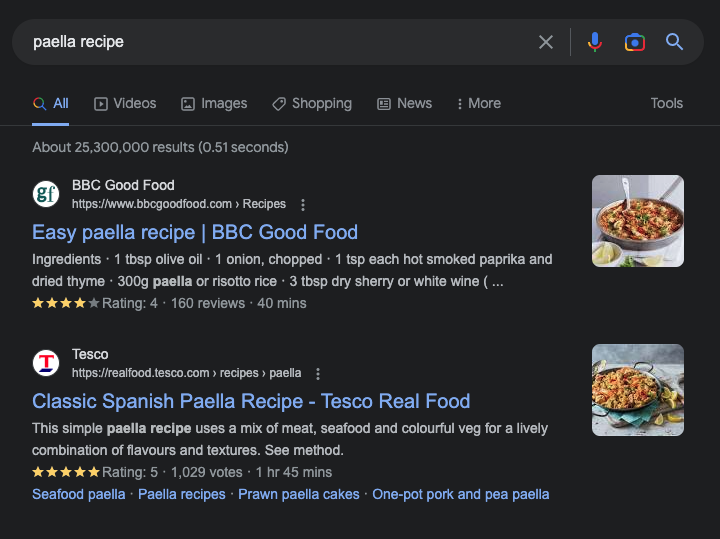Expand the More search filters menu
This screenshot has height=539, width=720.
[x=478, y=104]
